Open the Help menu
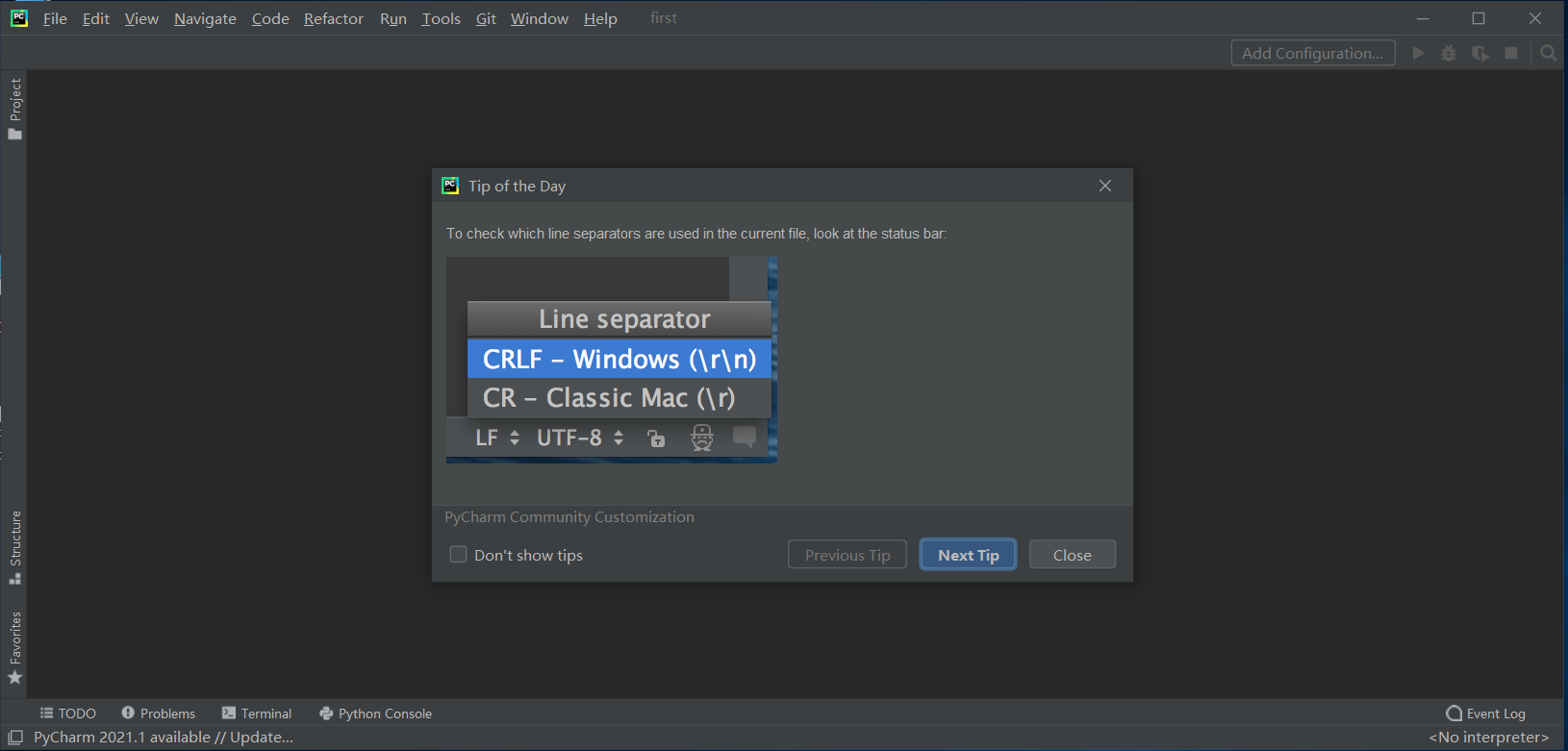Image resolution: width=1568 pixels, height=751 pixels. click(600, 18)
